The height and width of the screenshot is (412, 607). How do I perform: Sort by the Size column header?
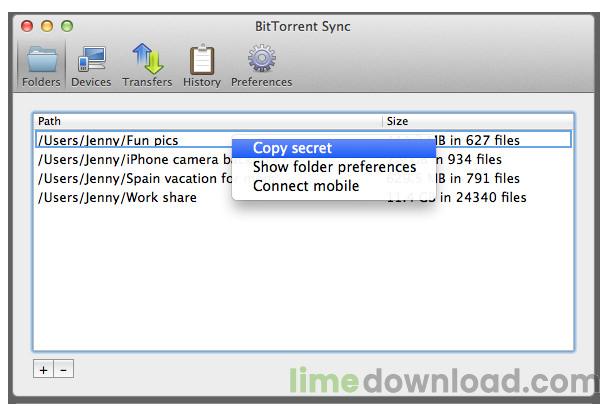(x=478, y=121)
